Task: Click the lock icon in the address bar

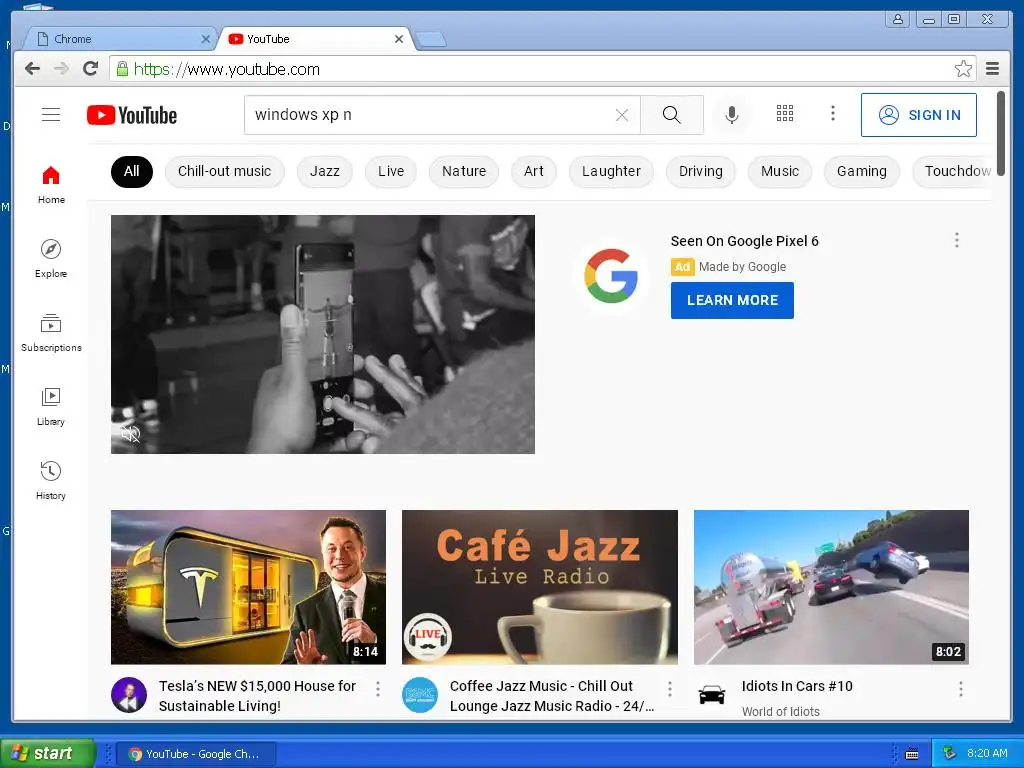Action: 122,69
